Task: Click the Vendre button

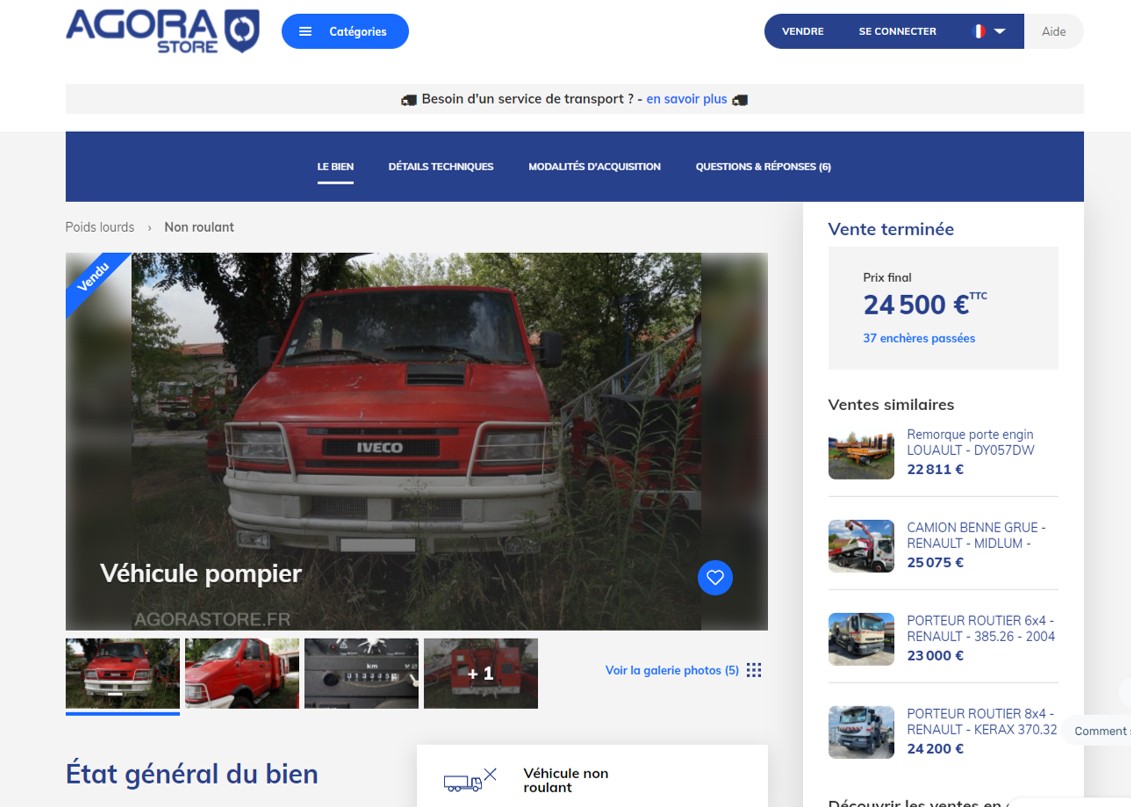Action: click(802, 31)
